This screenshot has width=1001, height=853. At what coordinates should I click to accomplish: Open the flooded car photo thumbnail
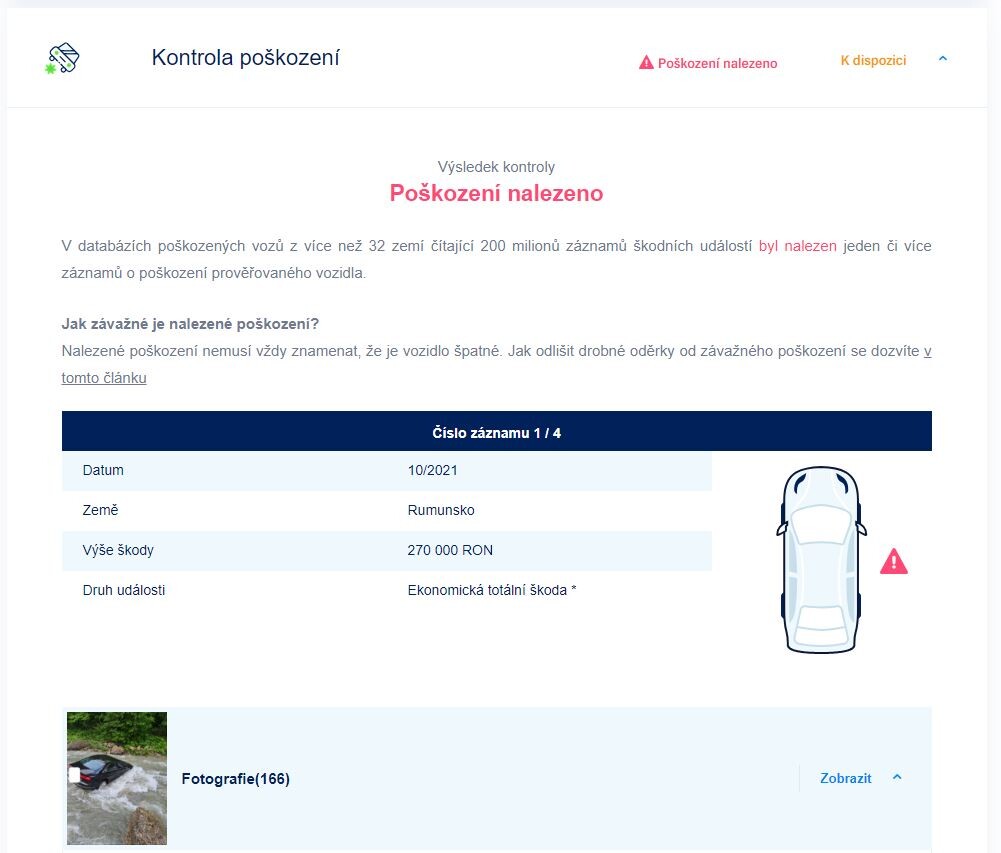117,778
